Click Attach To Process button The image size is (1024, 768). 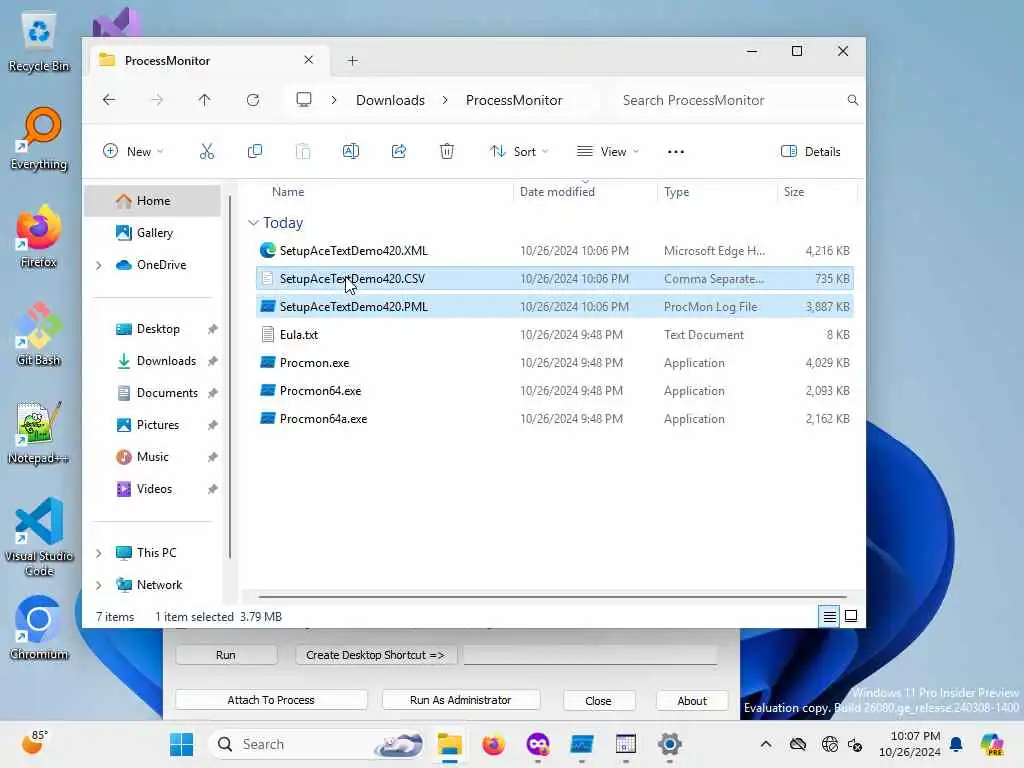(x=271, y=700)
